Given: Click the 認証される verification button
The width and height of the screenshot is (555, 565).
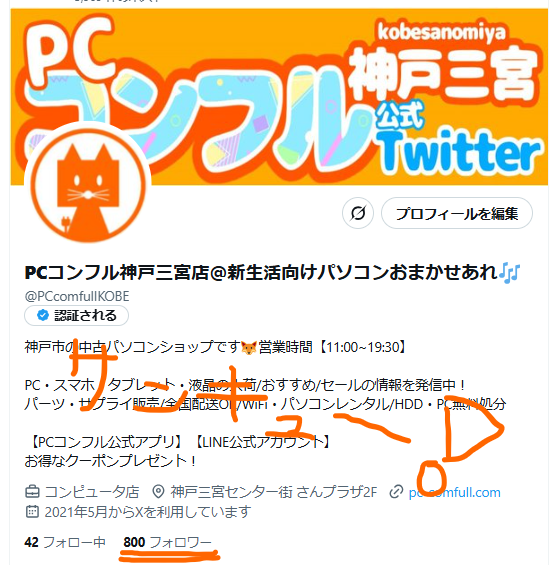Looking at the screenshot, I should [76, 316].
